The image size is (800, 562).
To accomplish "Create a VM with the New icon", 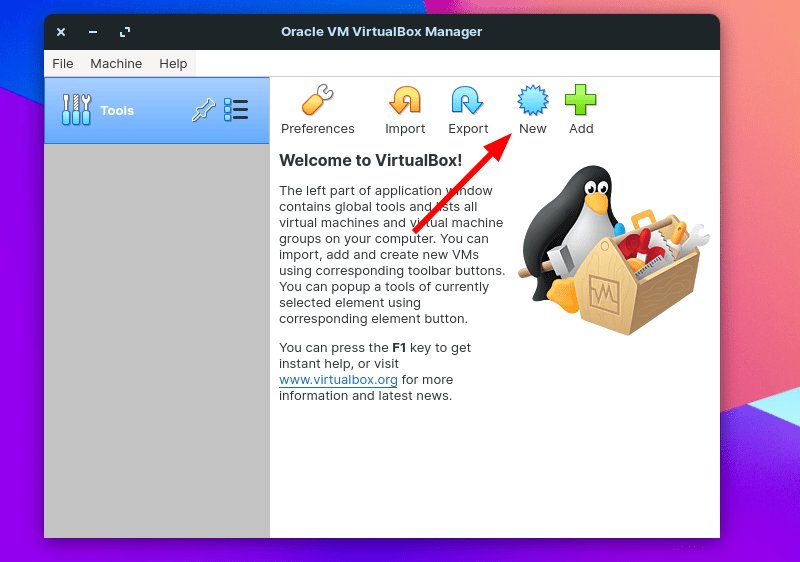I will tap(532, 102).
